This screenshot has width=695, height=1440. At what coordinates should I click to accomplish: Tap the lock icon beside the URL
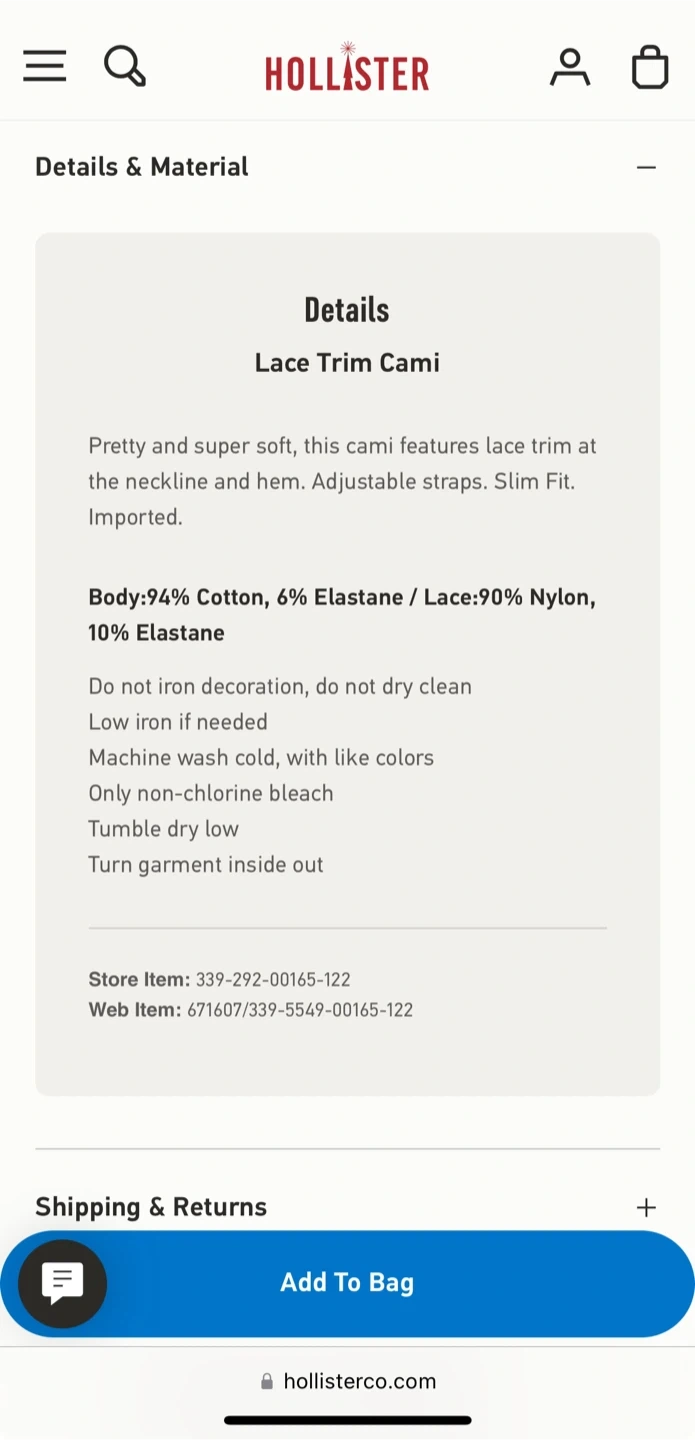pyautogui.click(x=267, y=1381)
